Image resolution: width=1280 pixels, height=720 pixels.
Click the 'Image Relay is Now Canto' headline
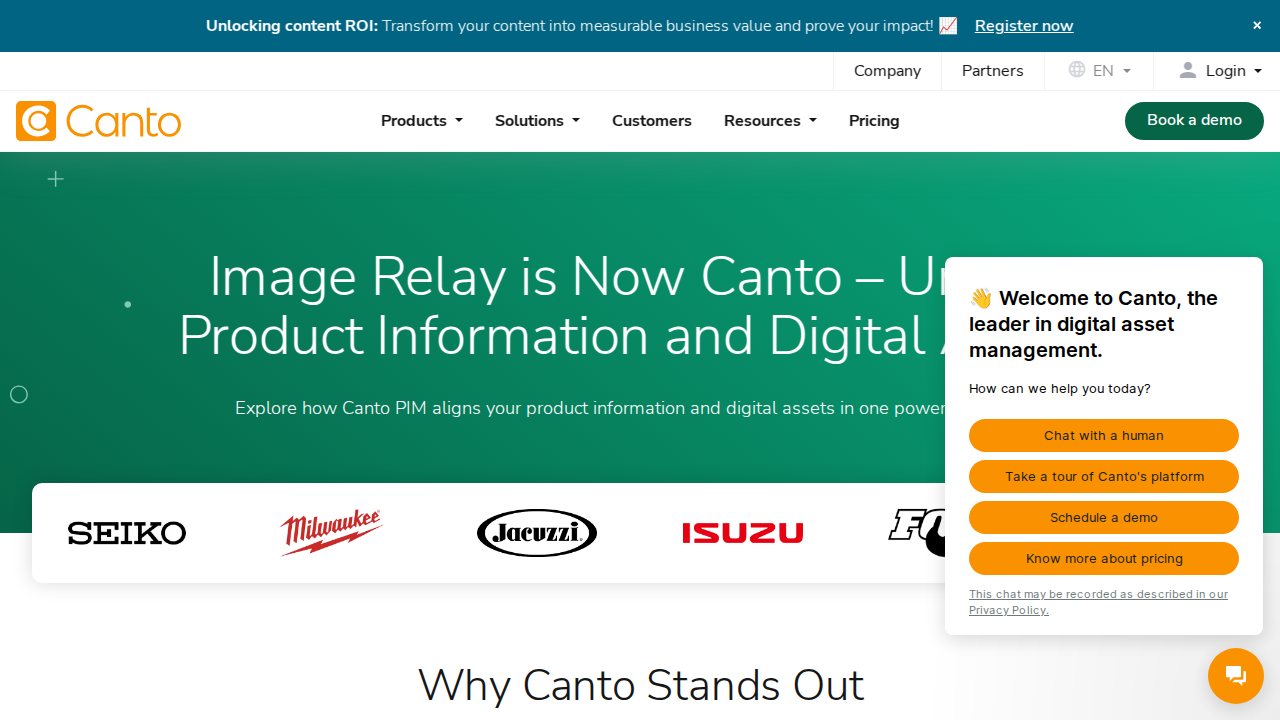click(562, 306)
